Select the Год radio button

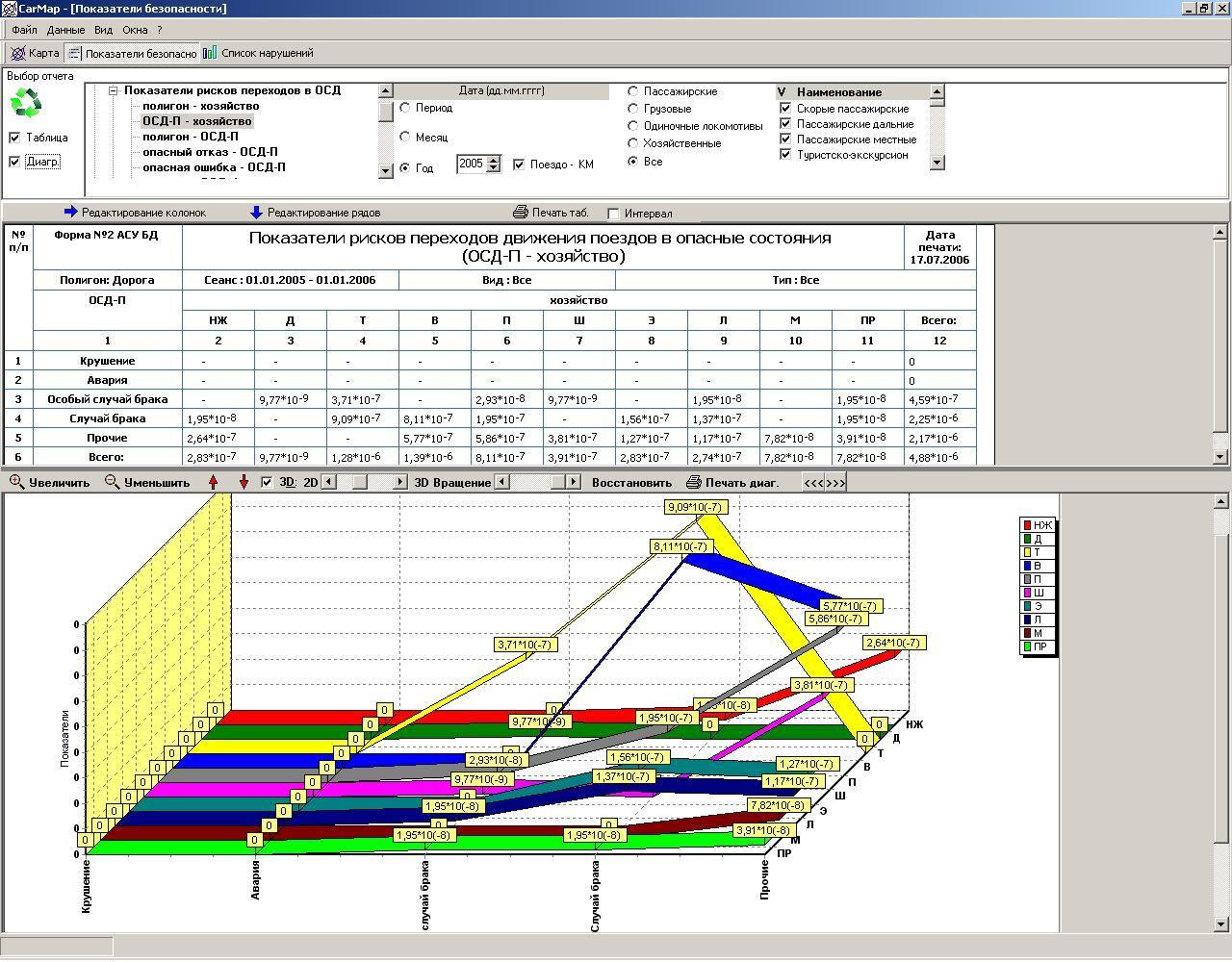(x=405, y=167)
